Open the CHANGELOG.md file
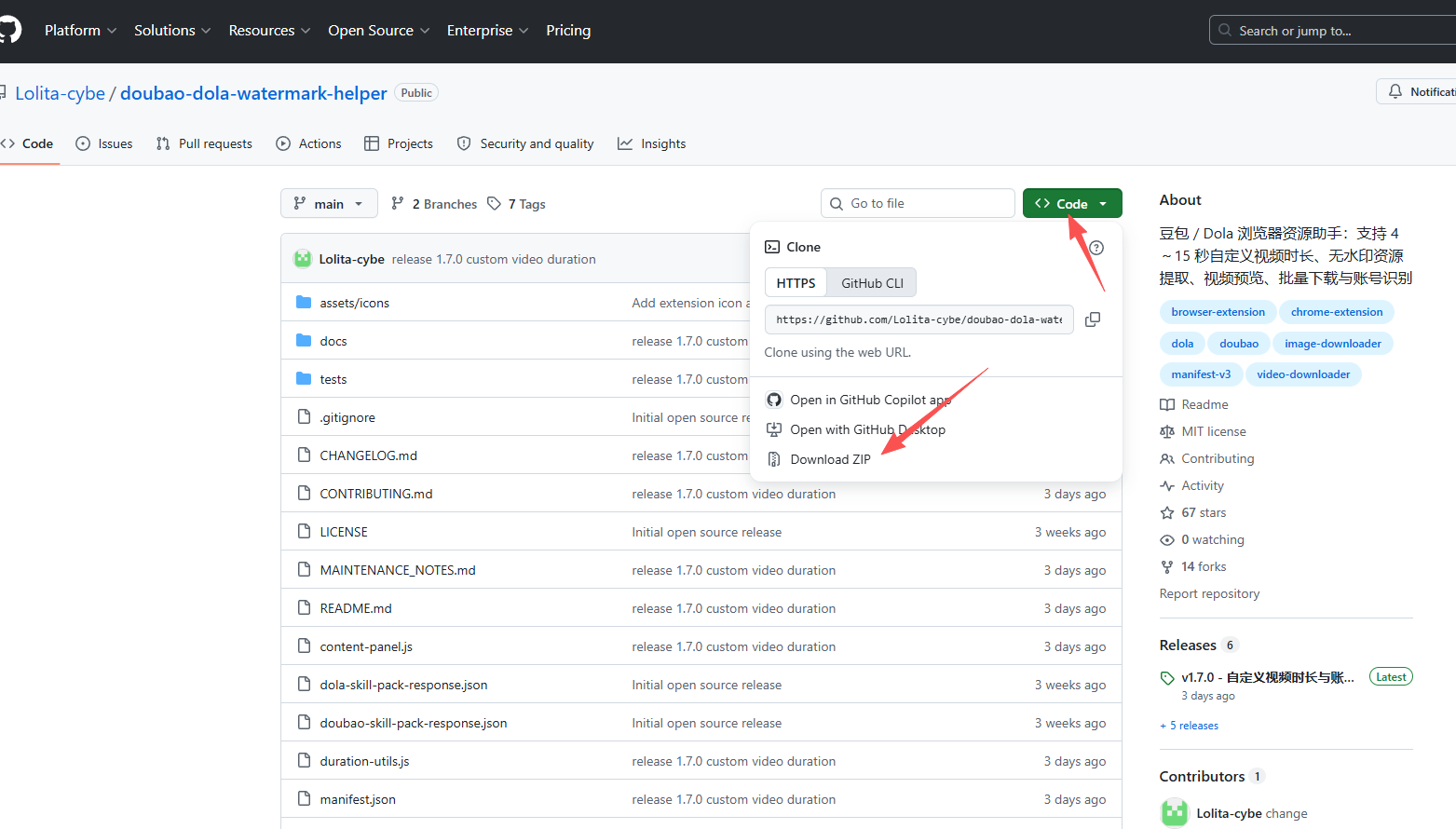 (368, 455)
